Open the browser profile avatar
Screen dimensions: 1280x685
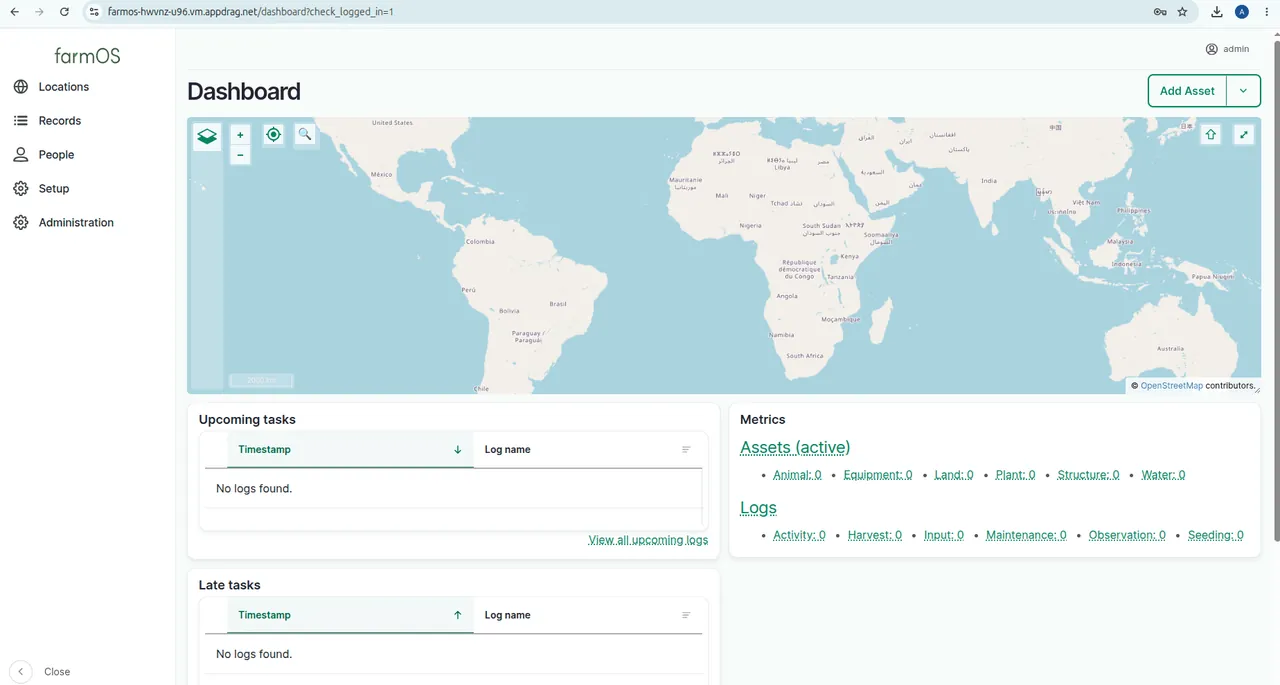[x=1242, y=12]
